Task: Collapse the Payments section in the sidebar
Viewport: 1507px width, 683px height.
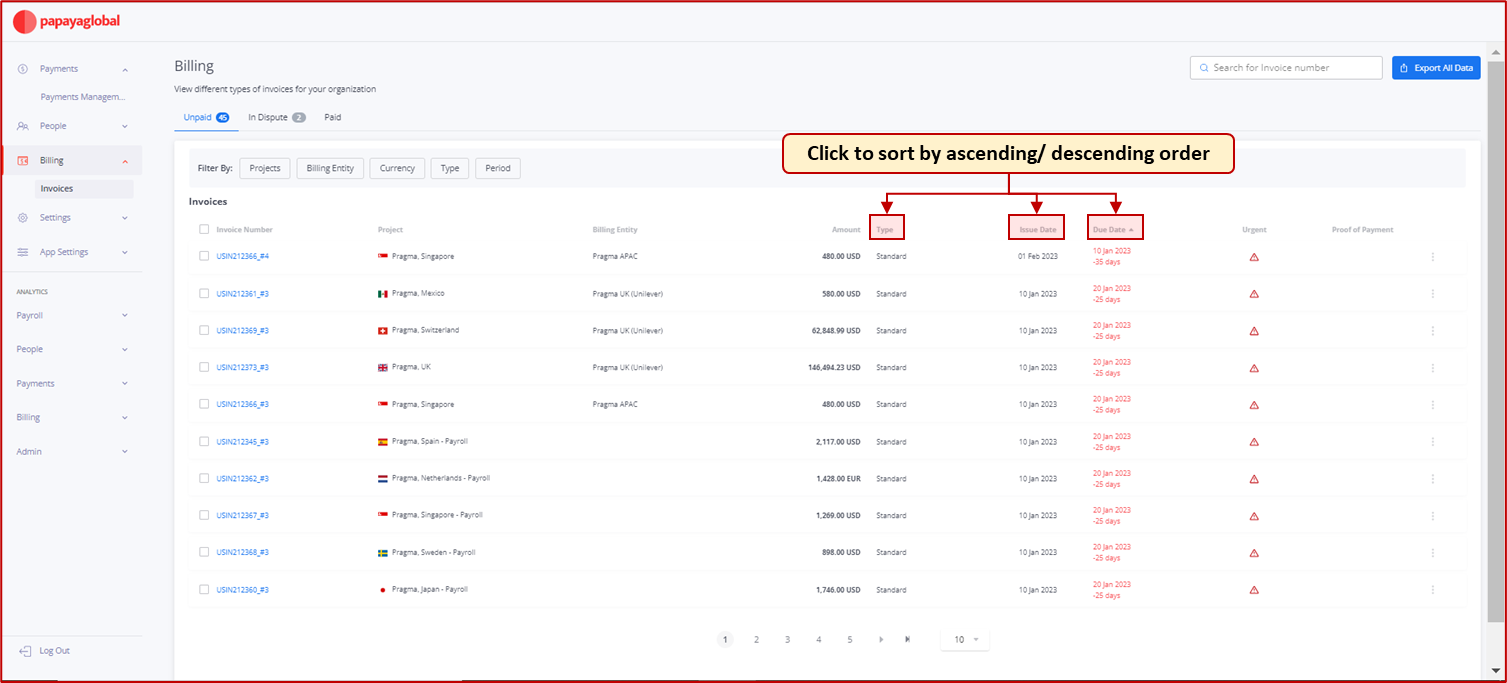Action: point(127,68)
